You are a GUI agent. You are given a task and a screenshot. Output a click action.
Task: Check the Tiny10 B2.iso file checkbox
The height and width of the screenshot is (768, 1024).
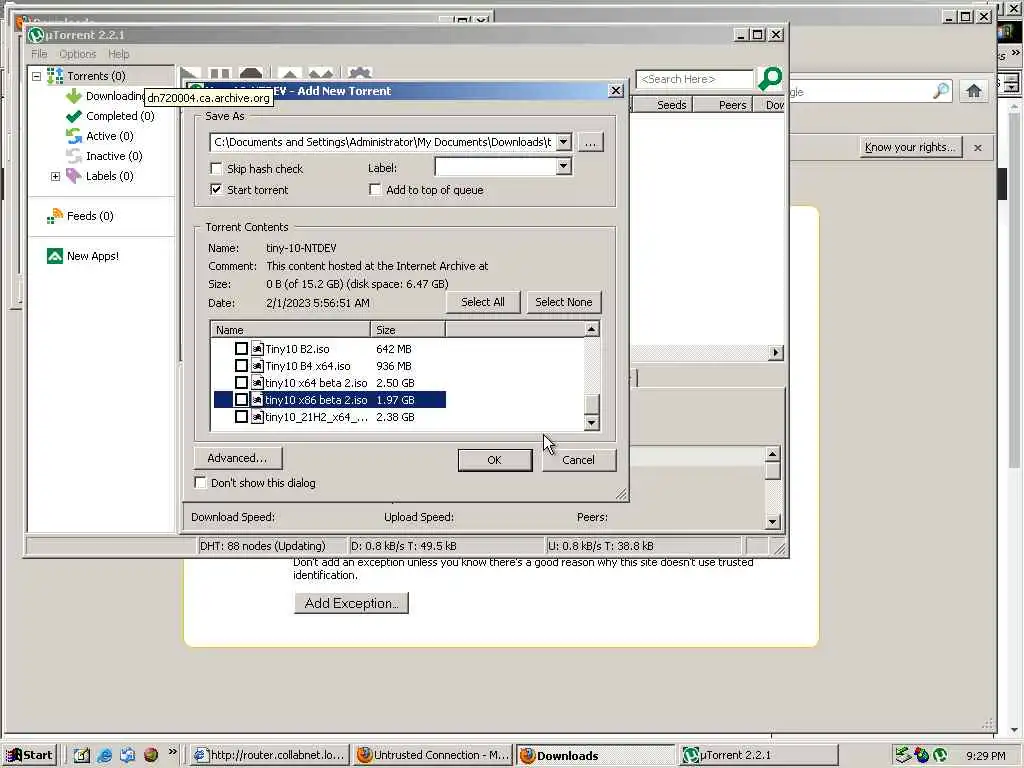241,349
